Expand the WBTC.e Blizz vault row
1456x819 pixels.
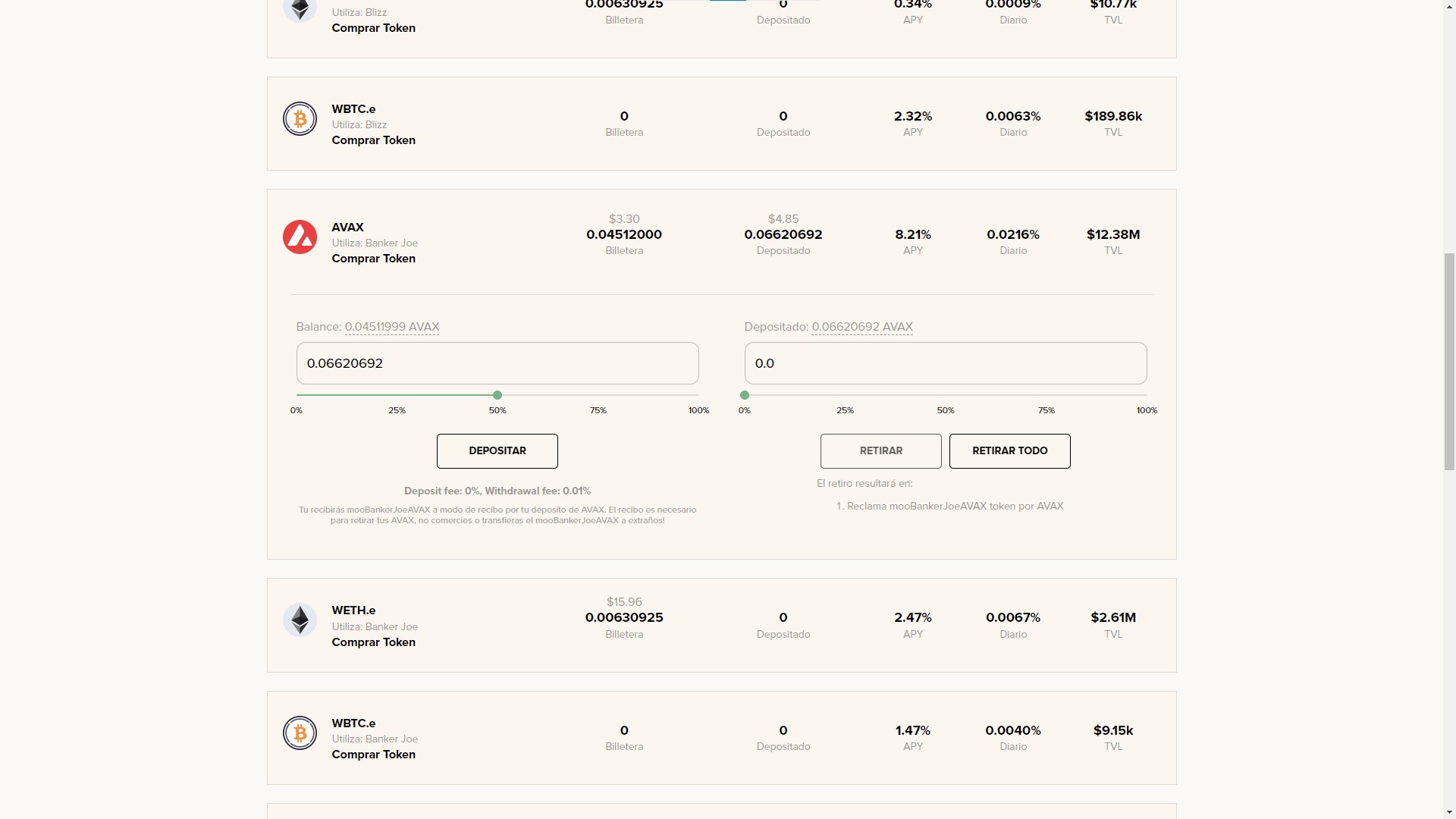[x=722, y=124]
